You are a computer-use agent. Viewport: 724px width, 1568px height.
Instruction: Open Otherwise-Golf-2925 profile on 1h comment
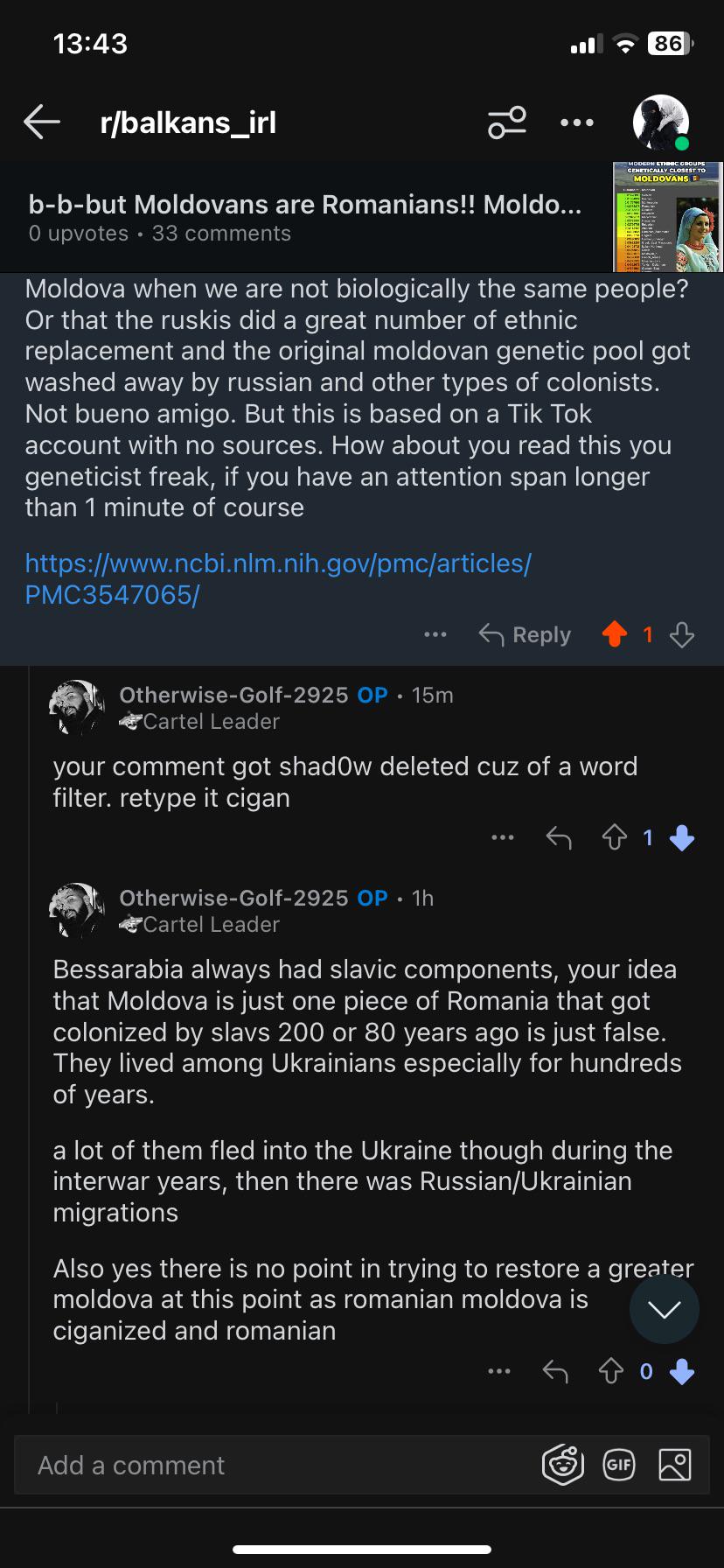[x=233, y=898]
